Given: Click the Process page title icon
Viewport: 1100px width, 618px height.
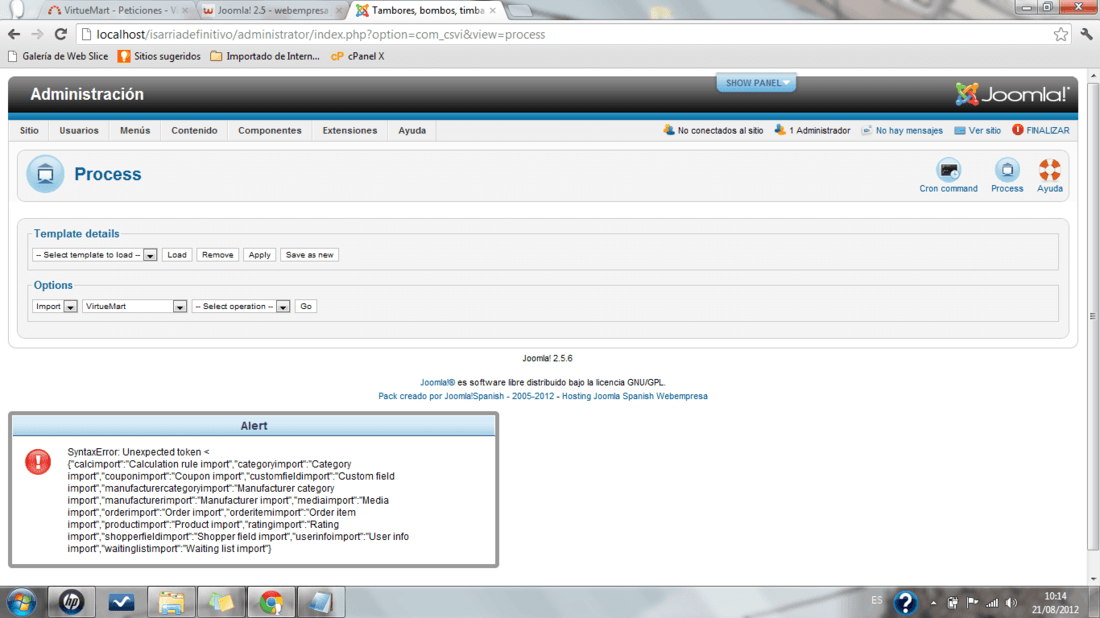Looking at the screenshot, I should click(x=45, y=174).
